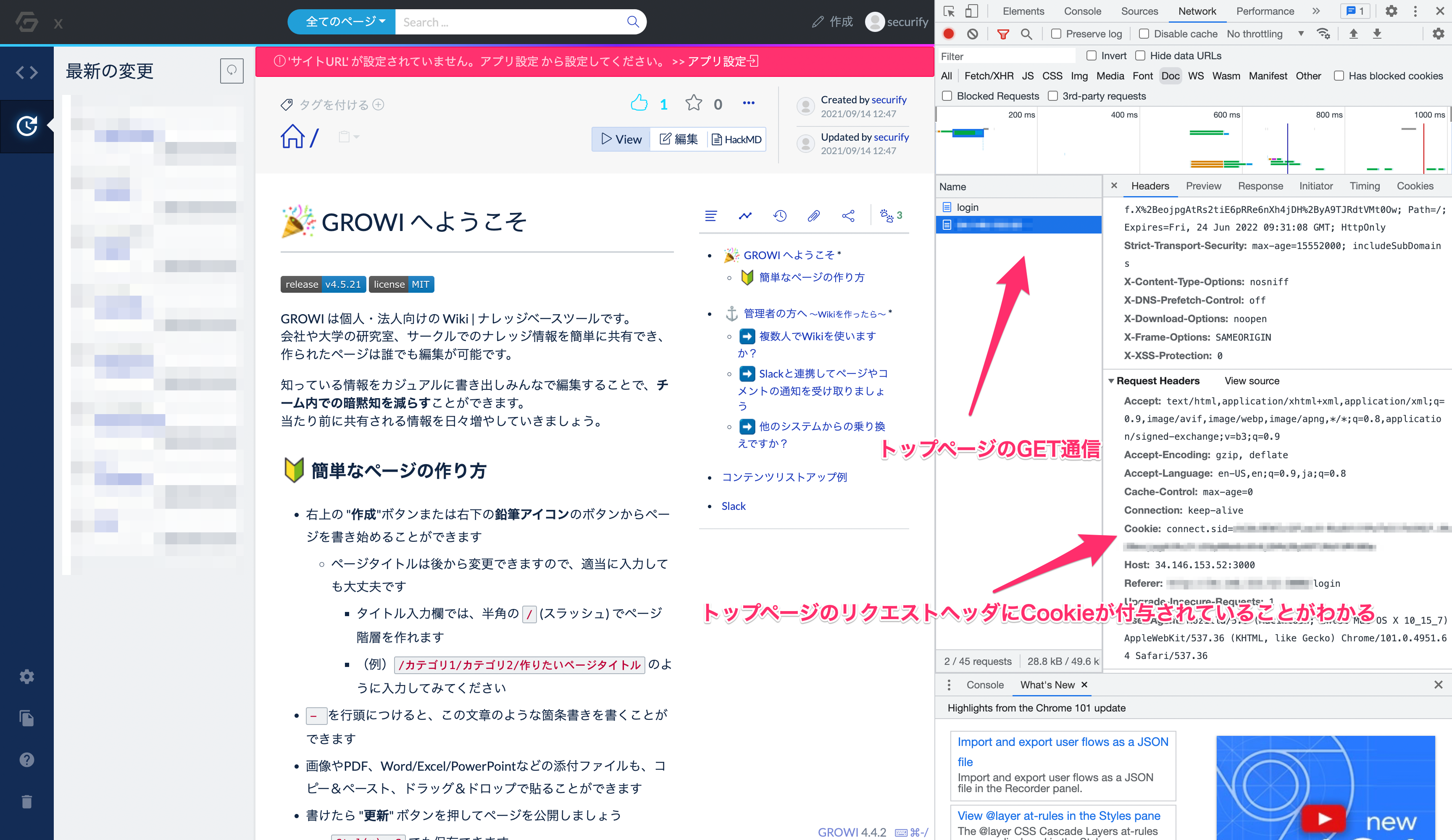Click the export HAR download icon
This screenshot has width=1452, height=840.
tap(1377, 34)
